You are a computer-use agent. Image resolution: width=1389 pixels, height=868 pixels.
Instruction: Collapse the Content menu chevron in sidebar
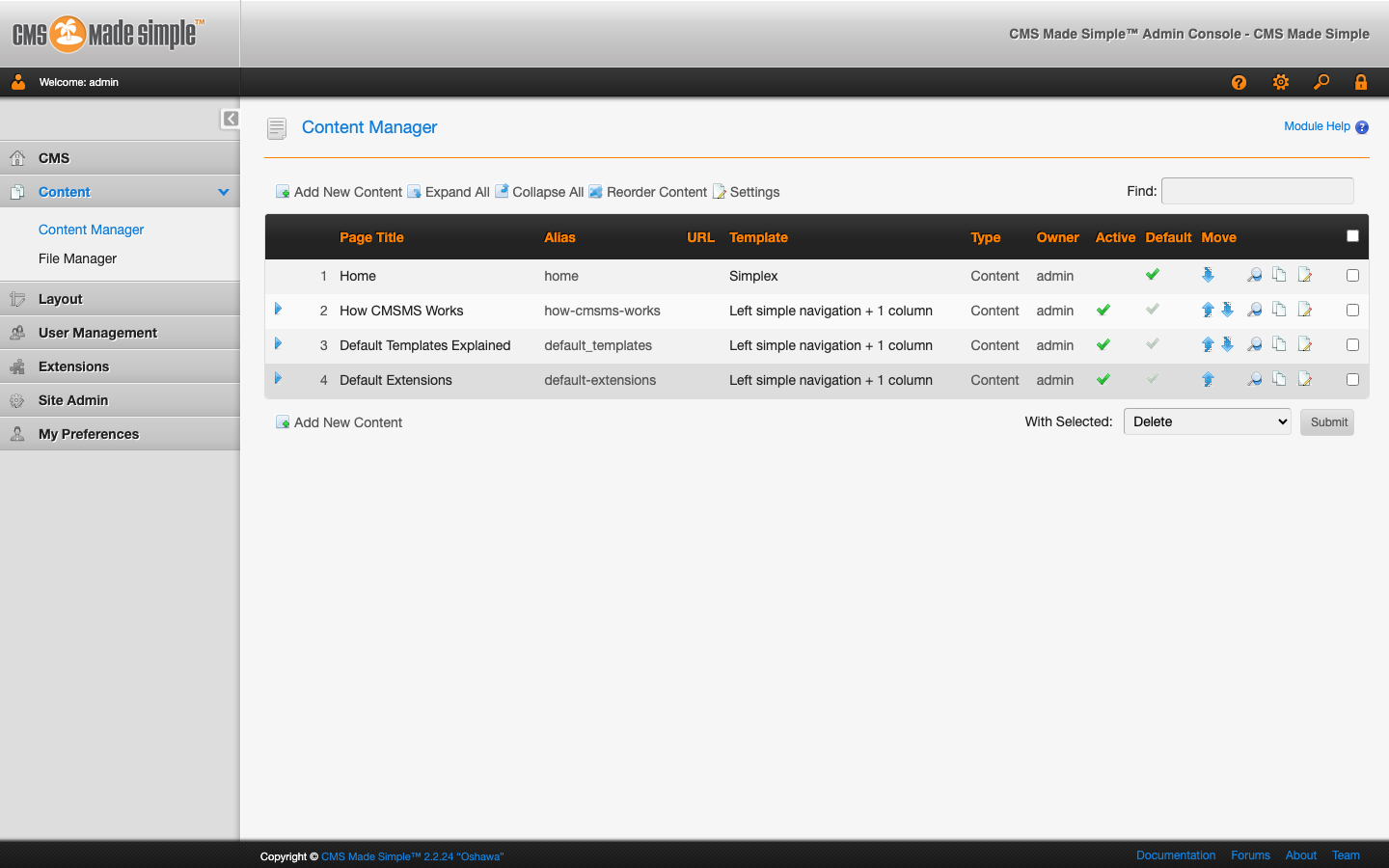click(224, 192)
